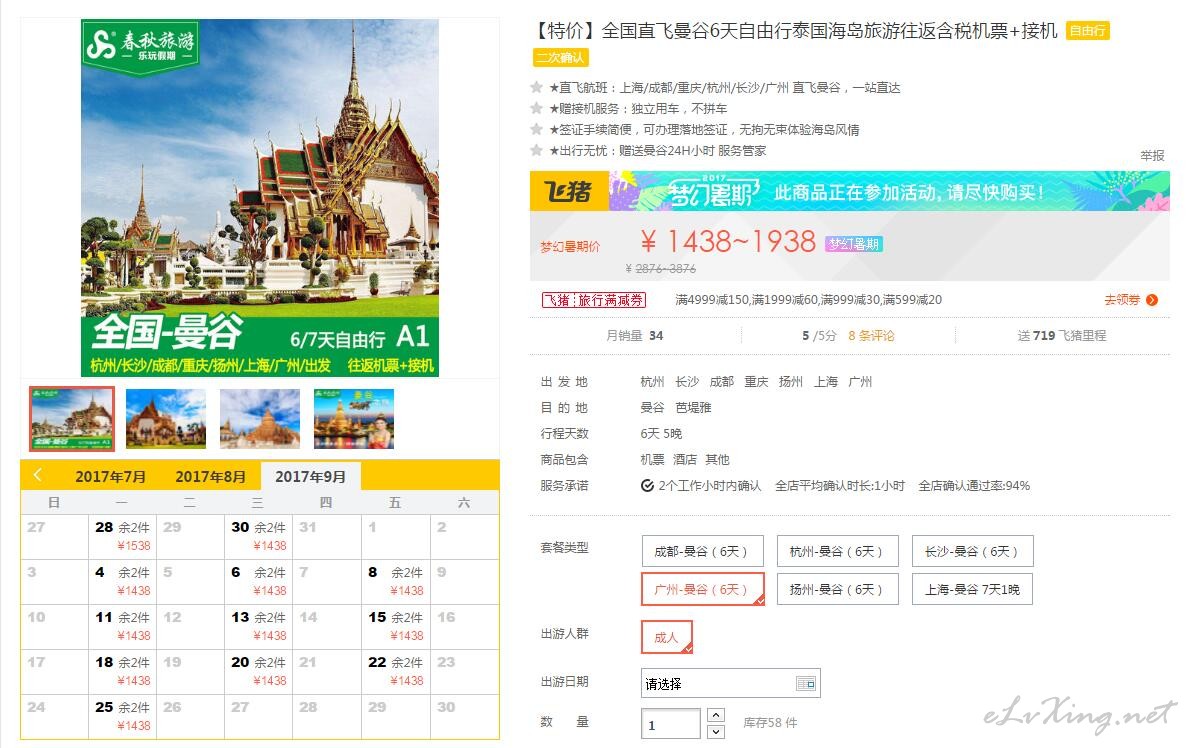This screenshot has height=748, width=1188.
Task: Pick September 6 departure date
Action: tap(259, 581)
